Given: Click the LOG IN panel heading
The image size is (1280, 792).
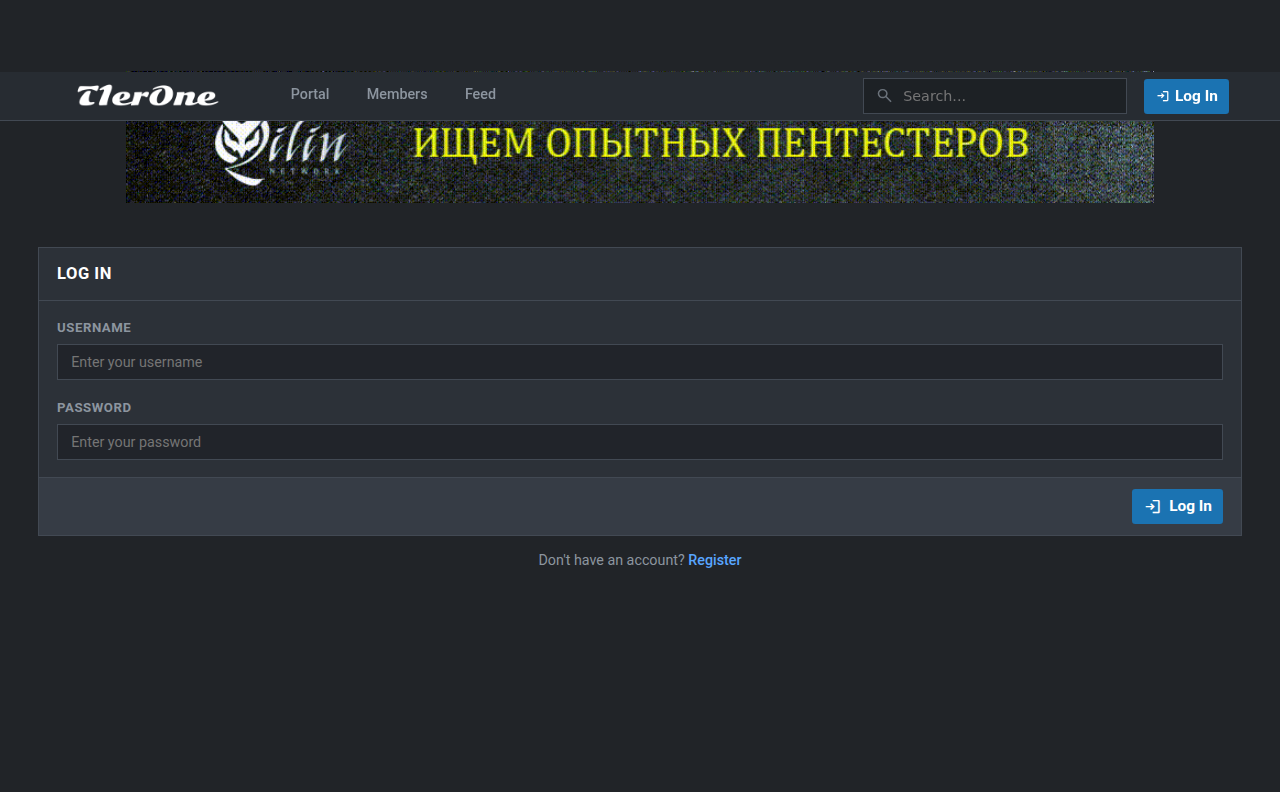Looking at the screenshot, I should (x=84, y=274).
